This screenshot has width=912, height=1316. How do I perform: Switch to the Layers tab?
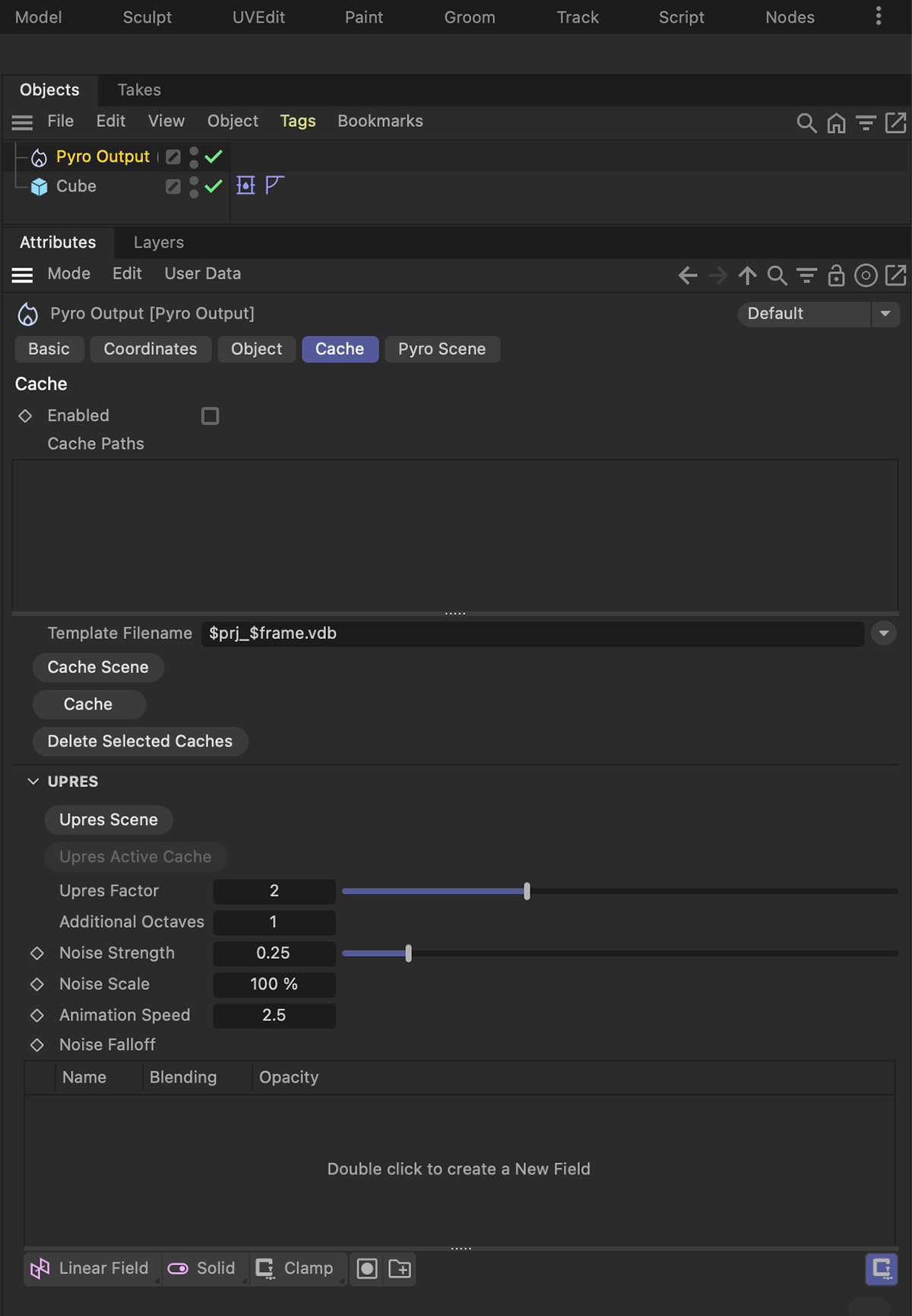click(x=159, y=242)
